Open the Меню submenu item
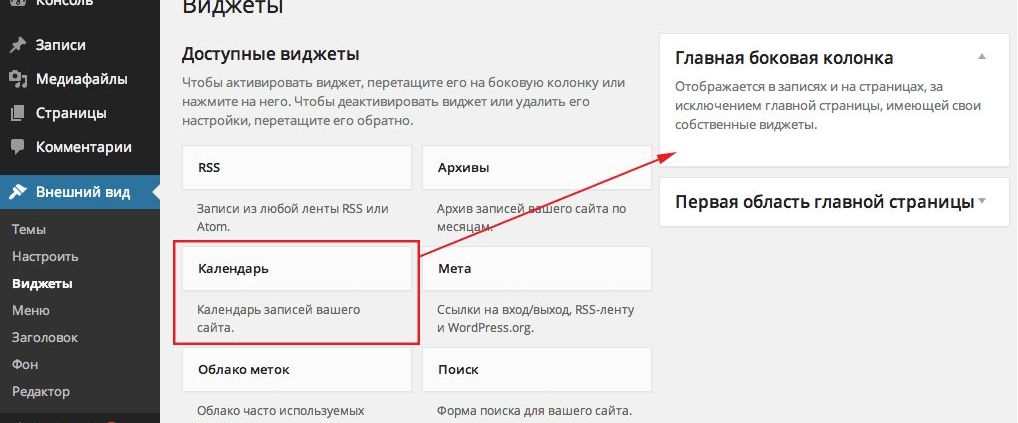This screenshot has height=423, width=1018. 31,311
